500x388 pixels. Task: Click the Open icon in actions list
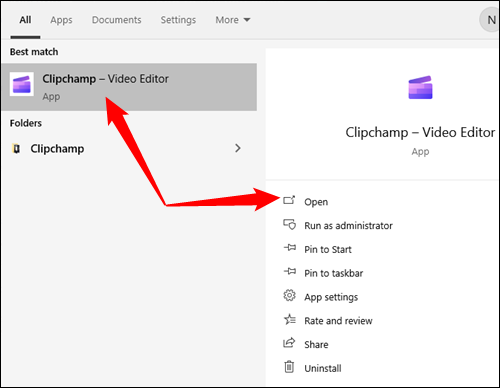(x=289, y=200)
